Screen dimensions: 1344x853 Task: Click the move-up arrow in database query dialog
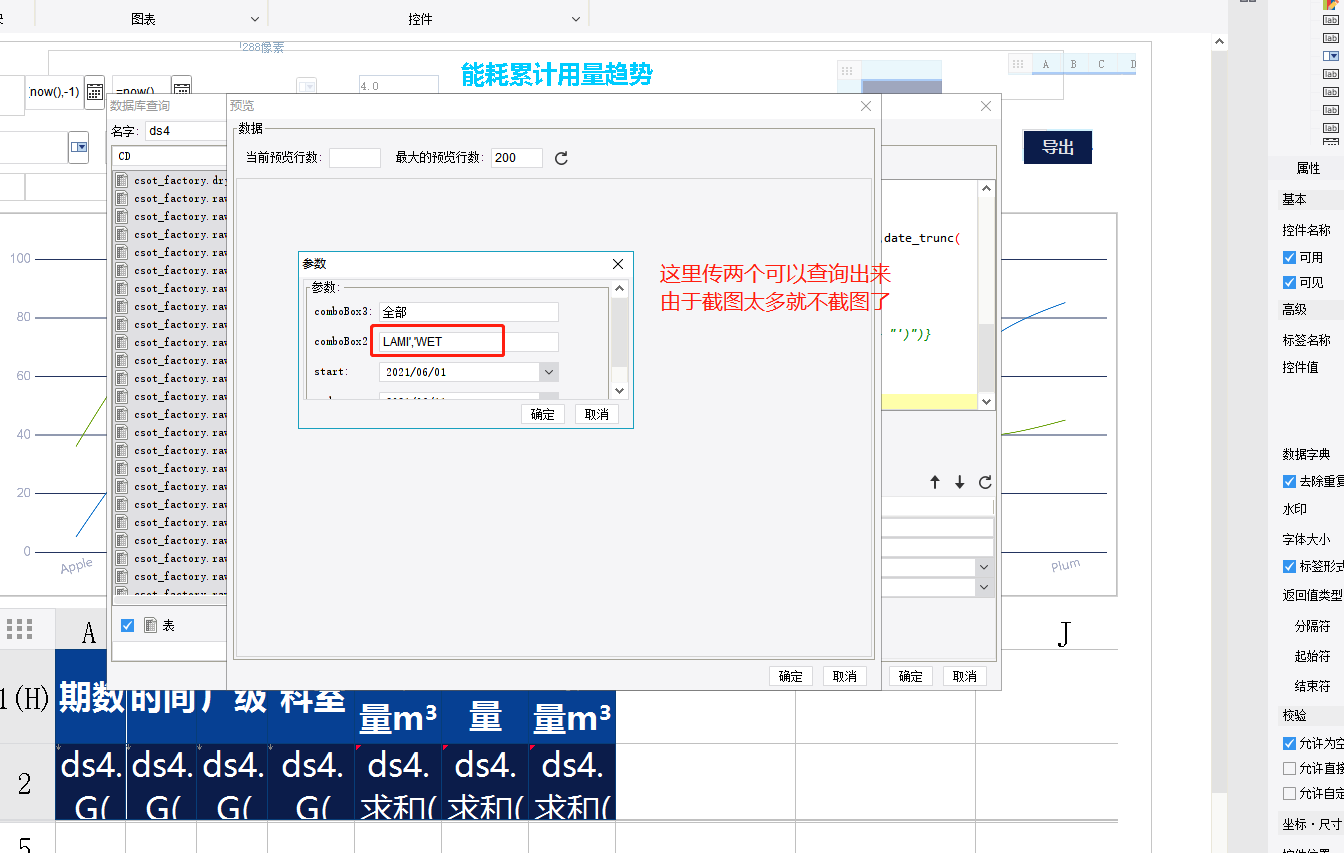pyautogui.click(x=935, y=482)
